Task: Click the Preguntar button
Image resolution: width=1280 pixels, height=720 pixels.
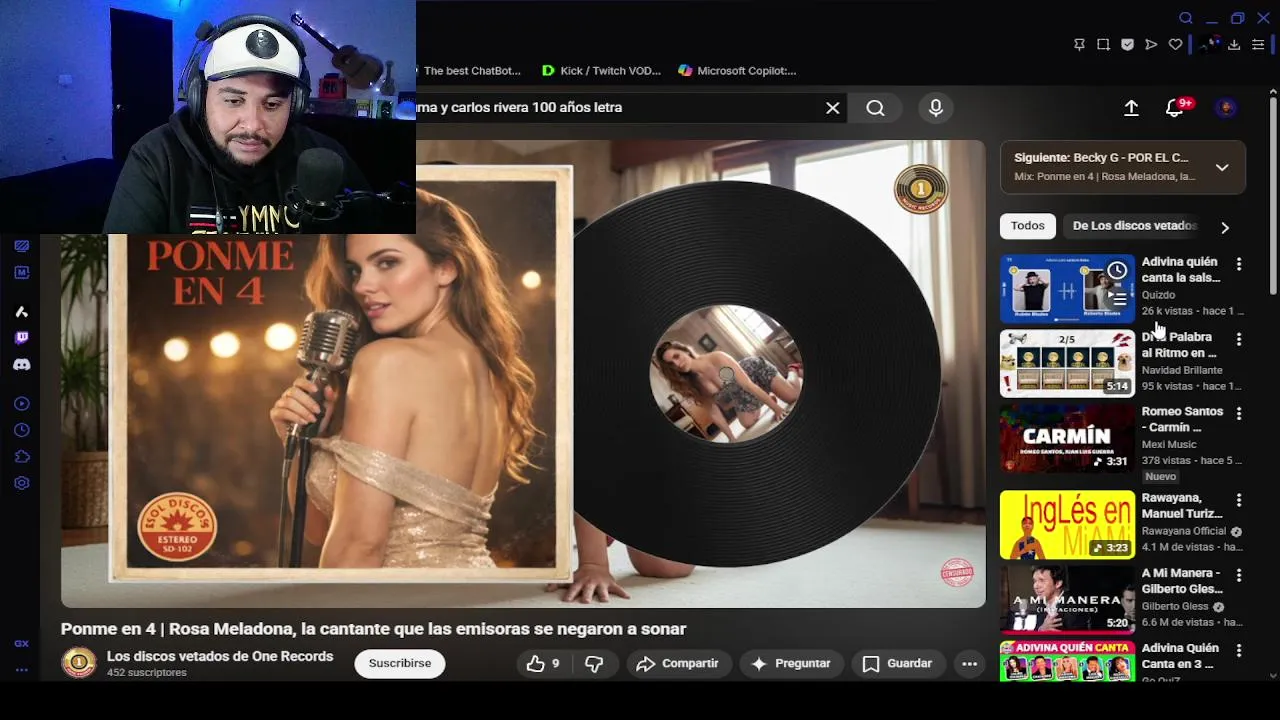Action: coord(791,663)
